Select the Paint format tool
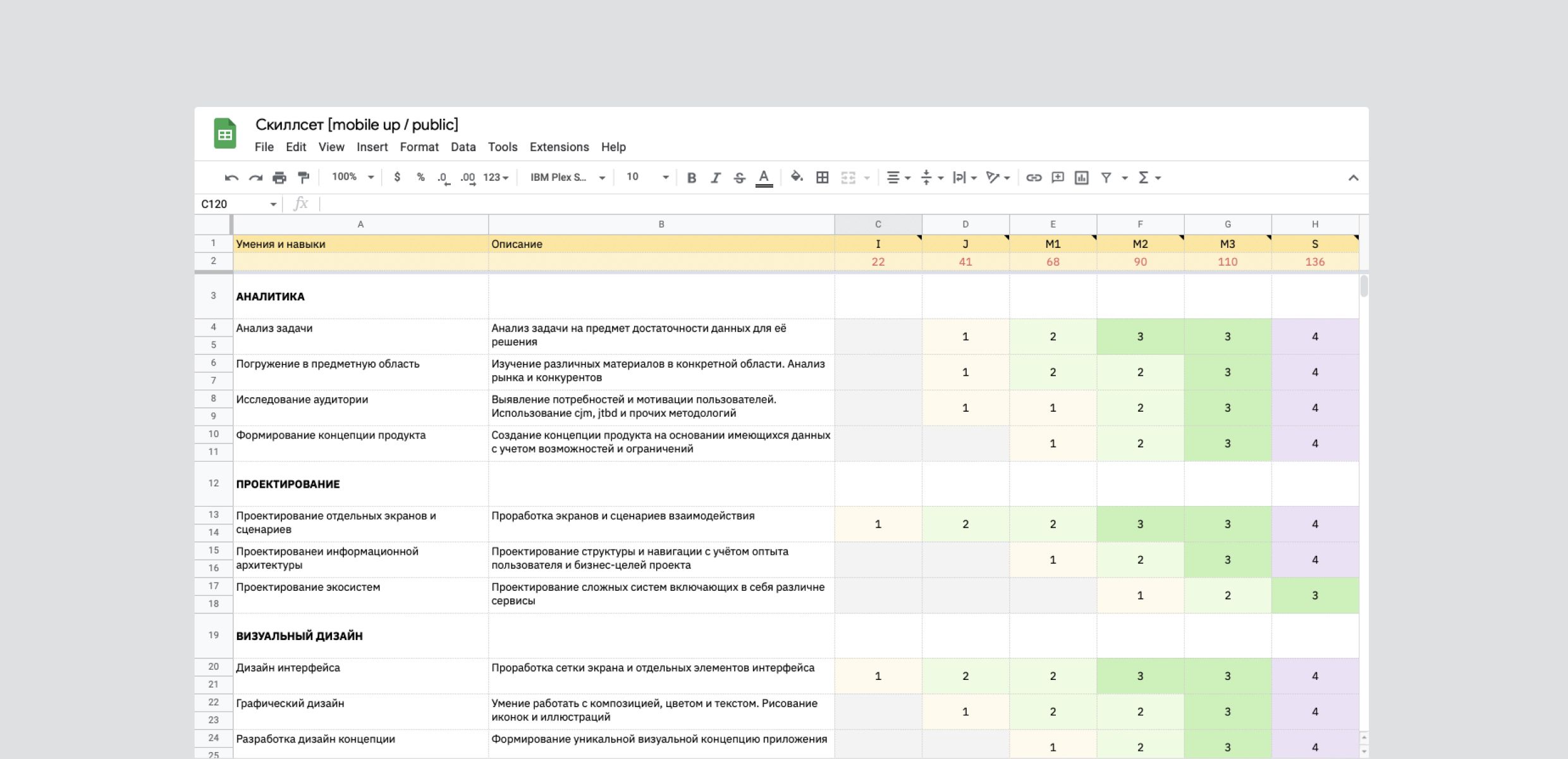Viewport: 1568px width, 759px height. (303, 178)
